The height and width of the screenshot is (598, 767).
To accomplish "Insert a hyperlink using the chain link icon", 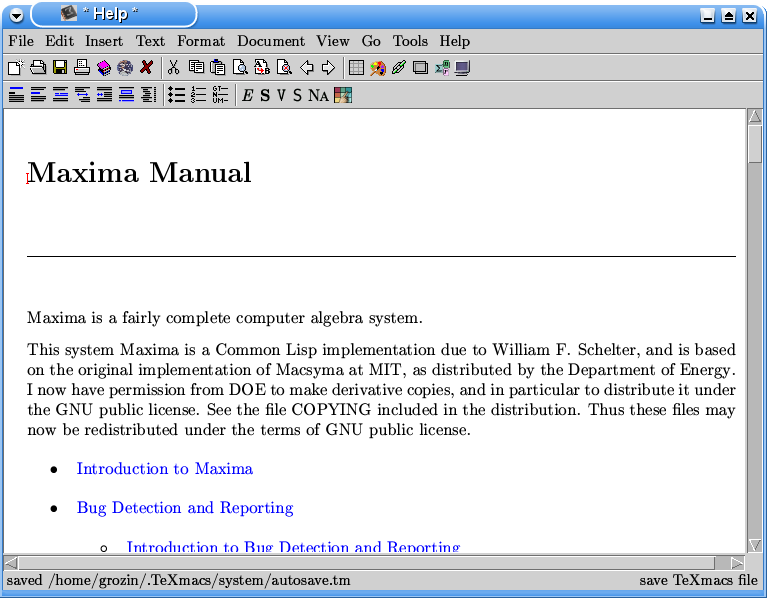I will [x=399, y=67].
